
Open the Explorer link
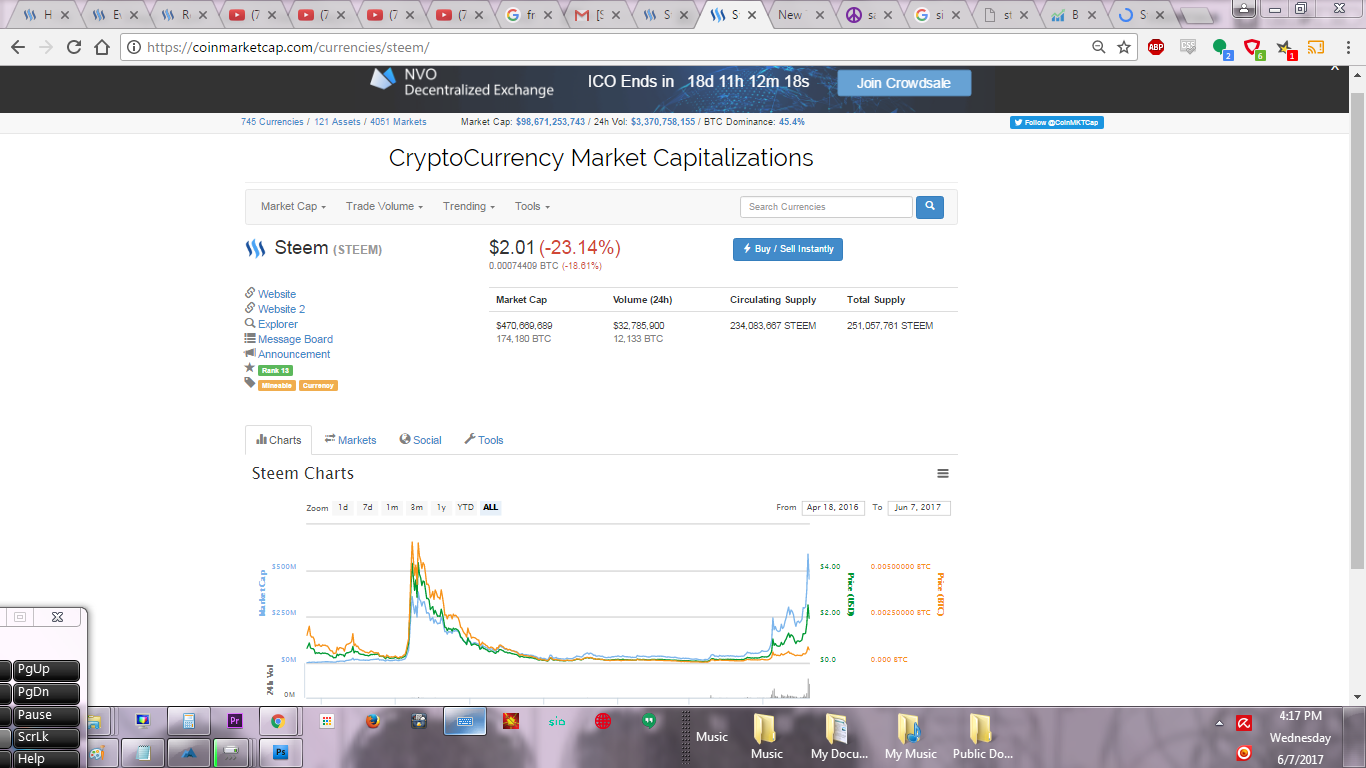tap(277, 324)
